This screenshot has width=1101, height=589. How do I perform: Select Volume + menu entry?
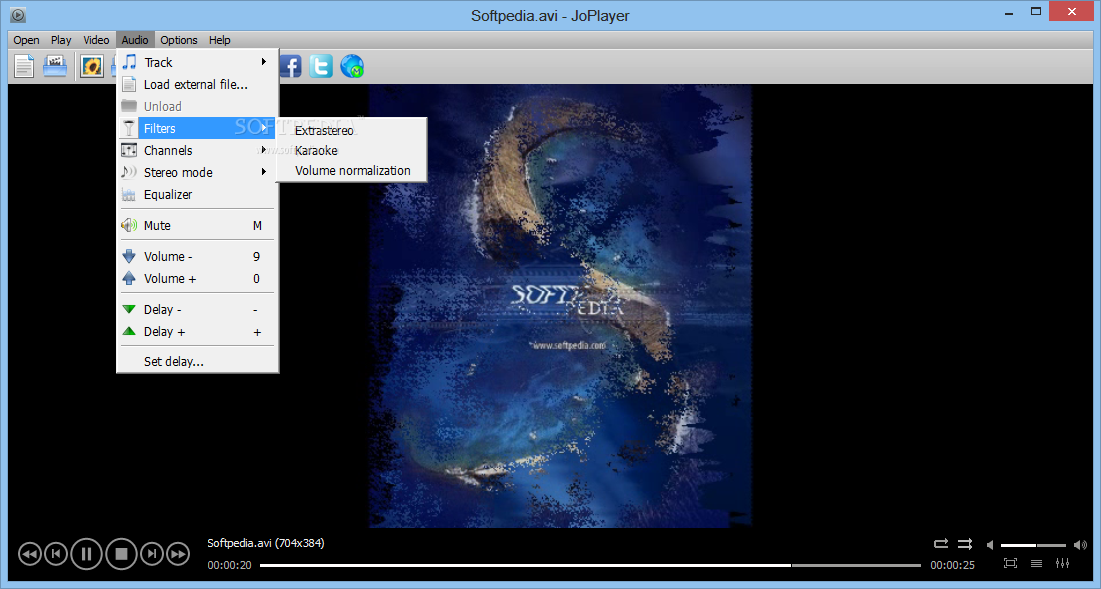click(x=197, y=279)
